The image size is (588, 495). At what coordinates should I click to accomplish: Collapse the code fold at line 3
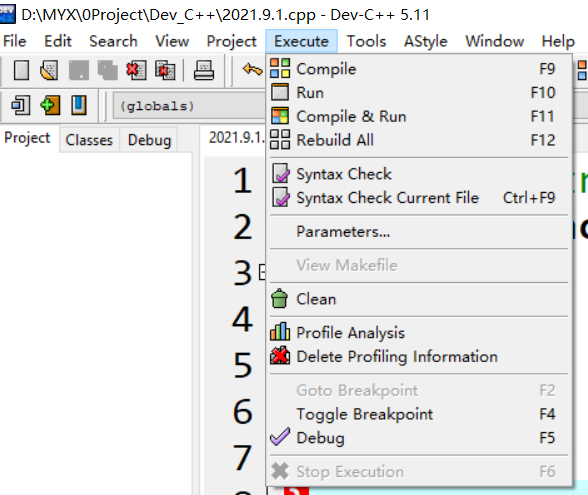point(262,272)
